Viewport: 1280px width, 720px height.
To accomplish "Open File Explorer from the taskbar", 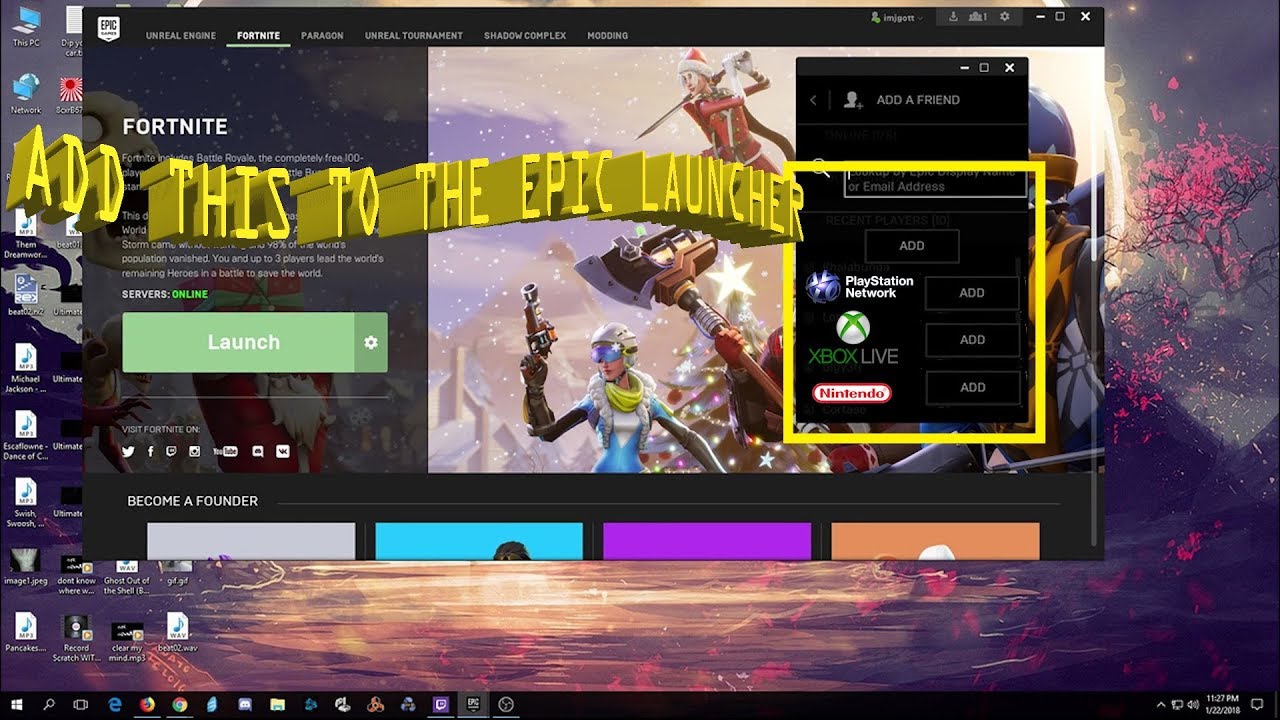I will (277, 705).
